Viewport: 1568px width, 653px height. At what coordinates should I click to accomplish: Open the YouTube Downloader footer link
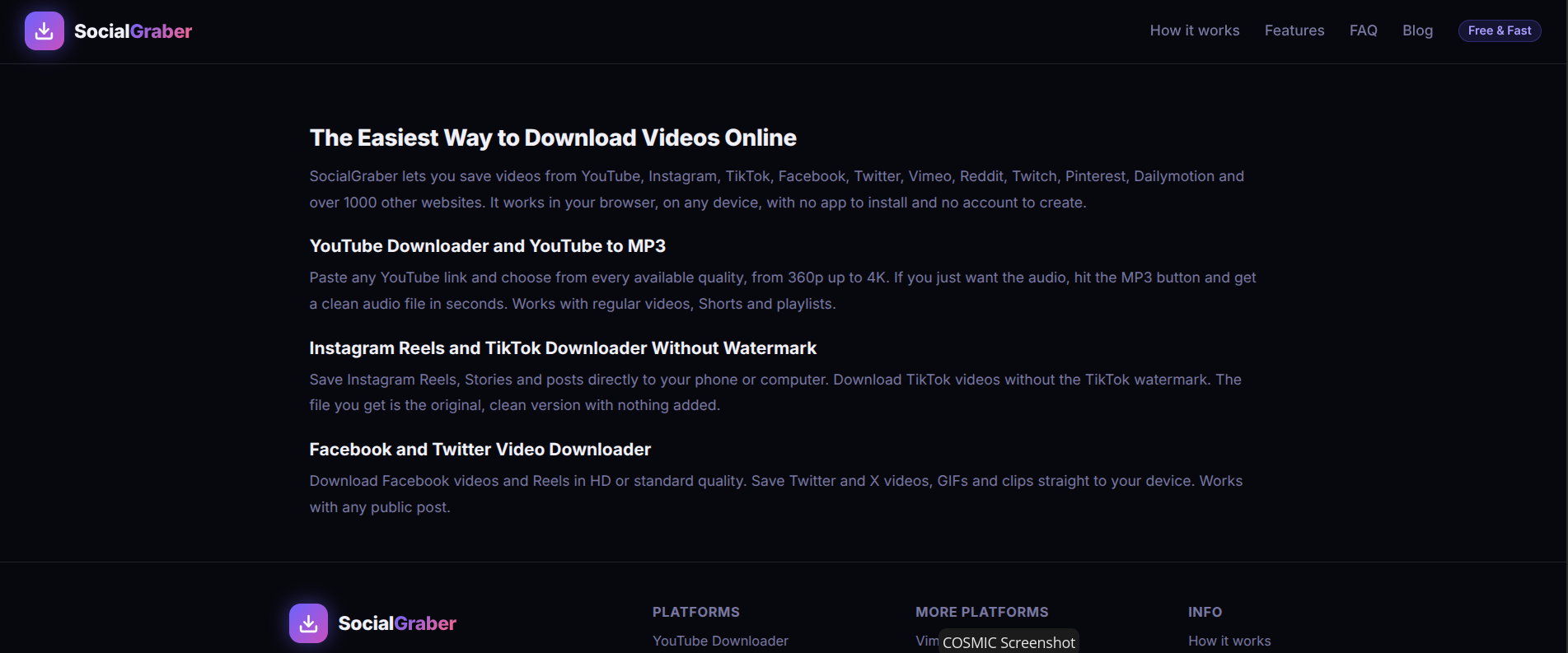tap(720, 641)
